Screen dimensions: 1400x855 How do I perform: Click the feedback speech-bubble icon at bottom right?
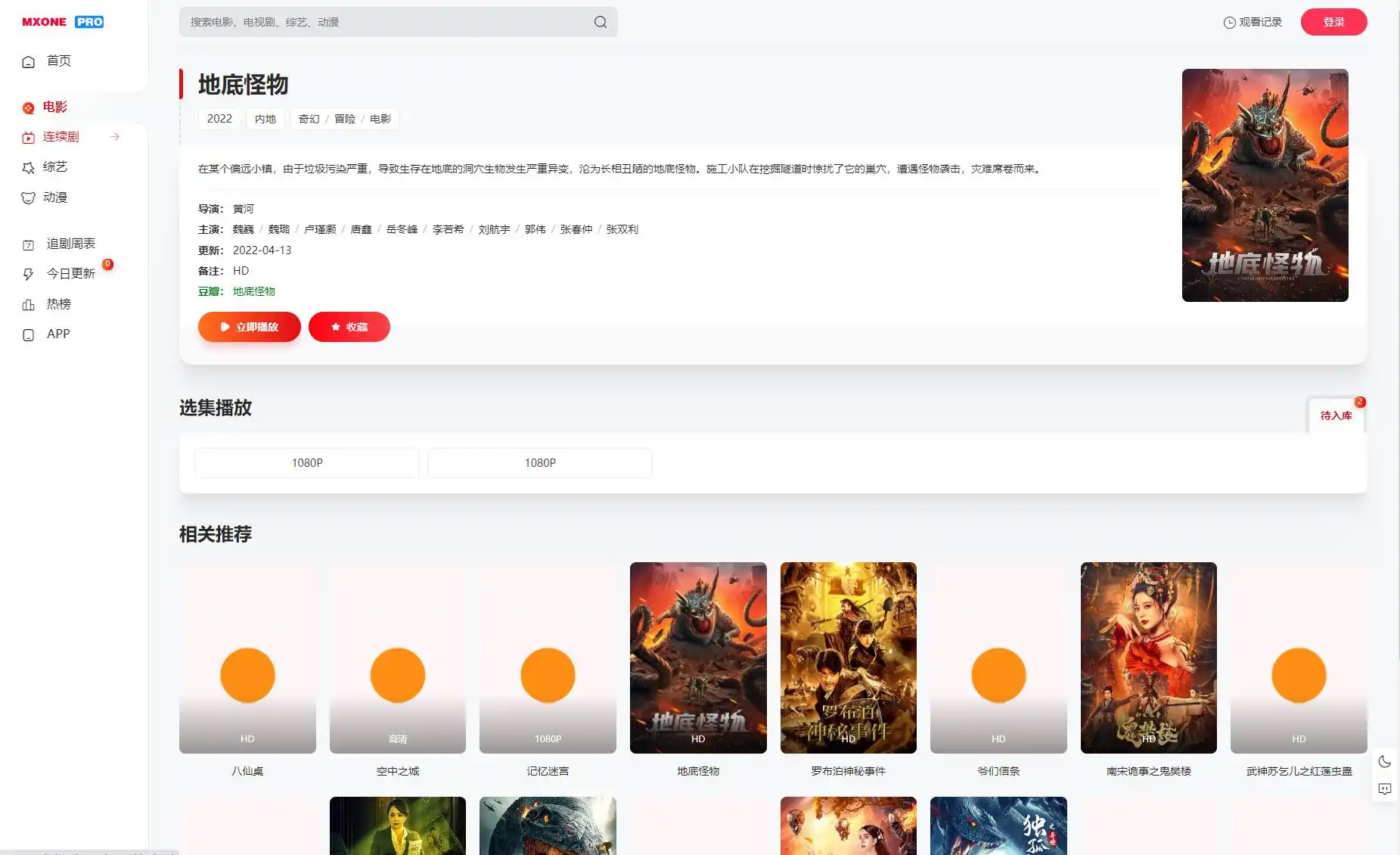click(x=1385, y=788)
